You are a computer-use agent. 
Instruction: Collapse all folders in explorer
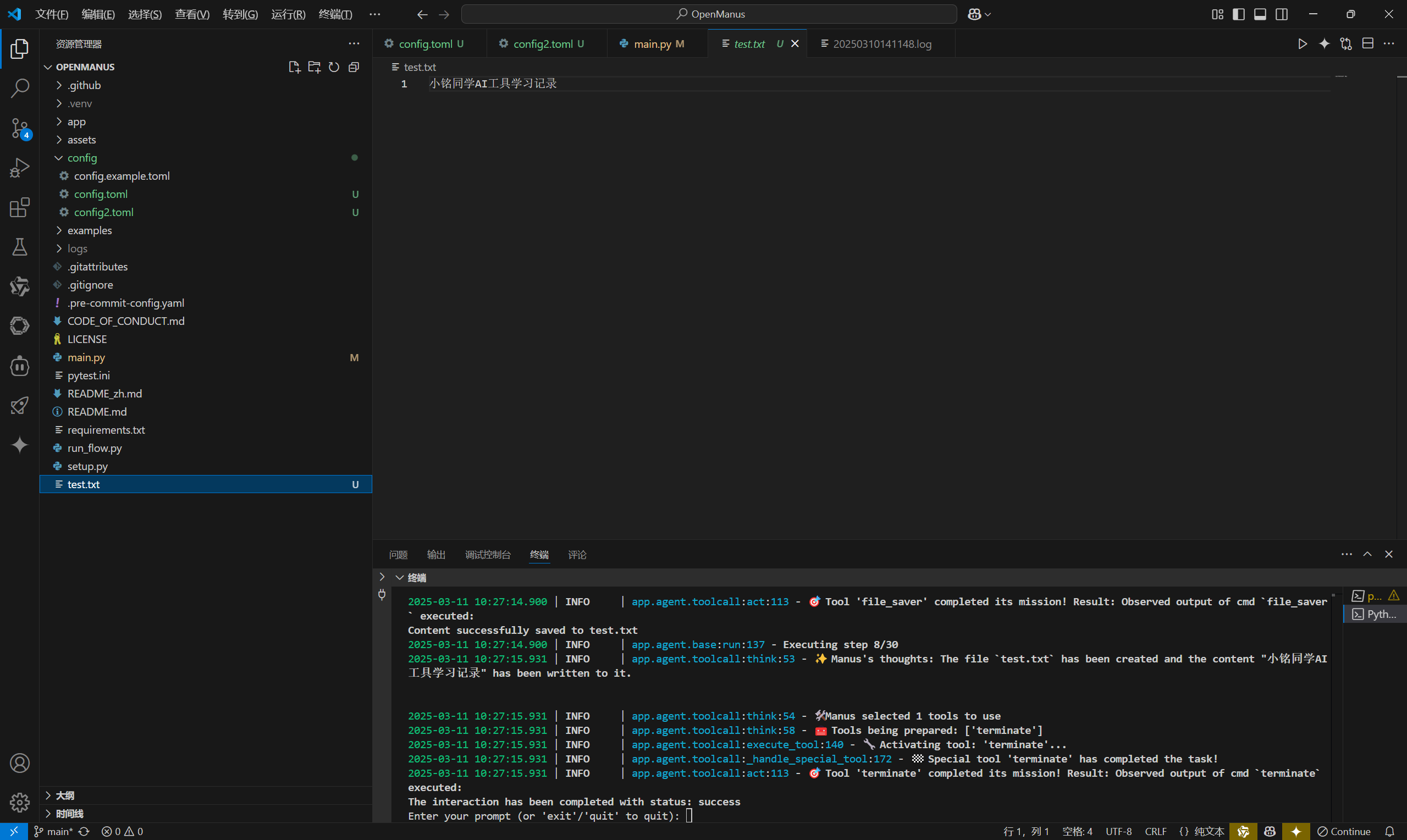coord(354,68)
